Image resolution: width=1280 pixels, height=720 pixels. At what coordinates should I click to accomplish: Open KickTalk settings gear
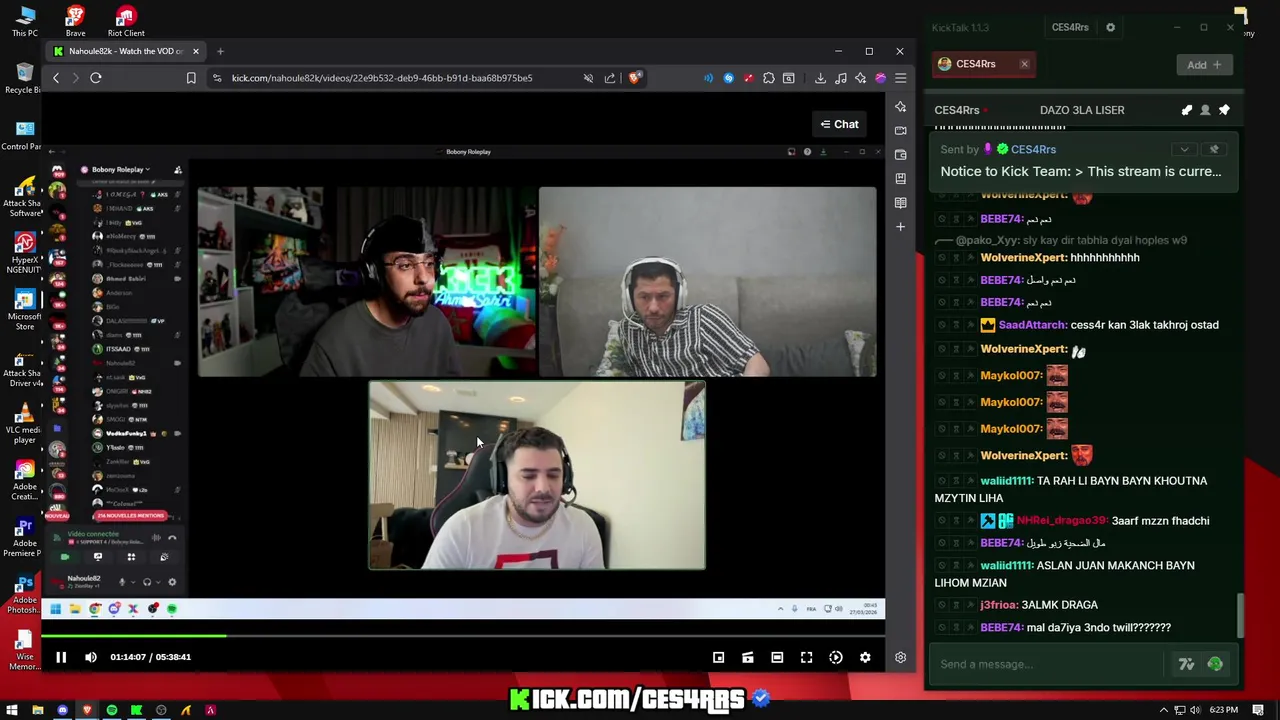(1110, 28)
